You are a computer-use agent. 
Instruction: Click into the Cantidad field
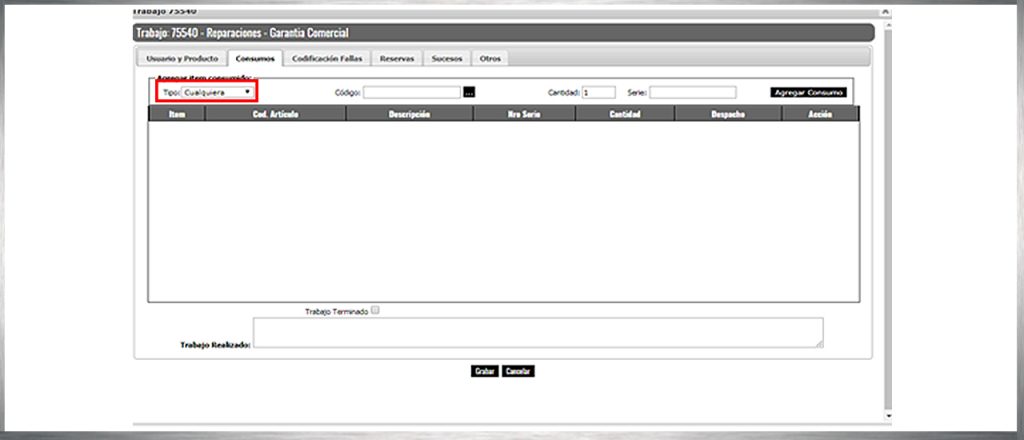click(598, 92)
